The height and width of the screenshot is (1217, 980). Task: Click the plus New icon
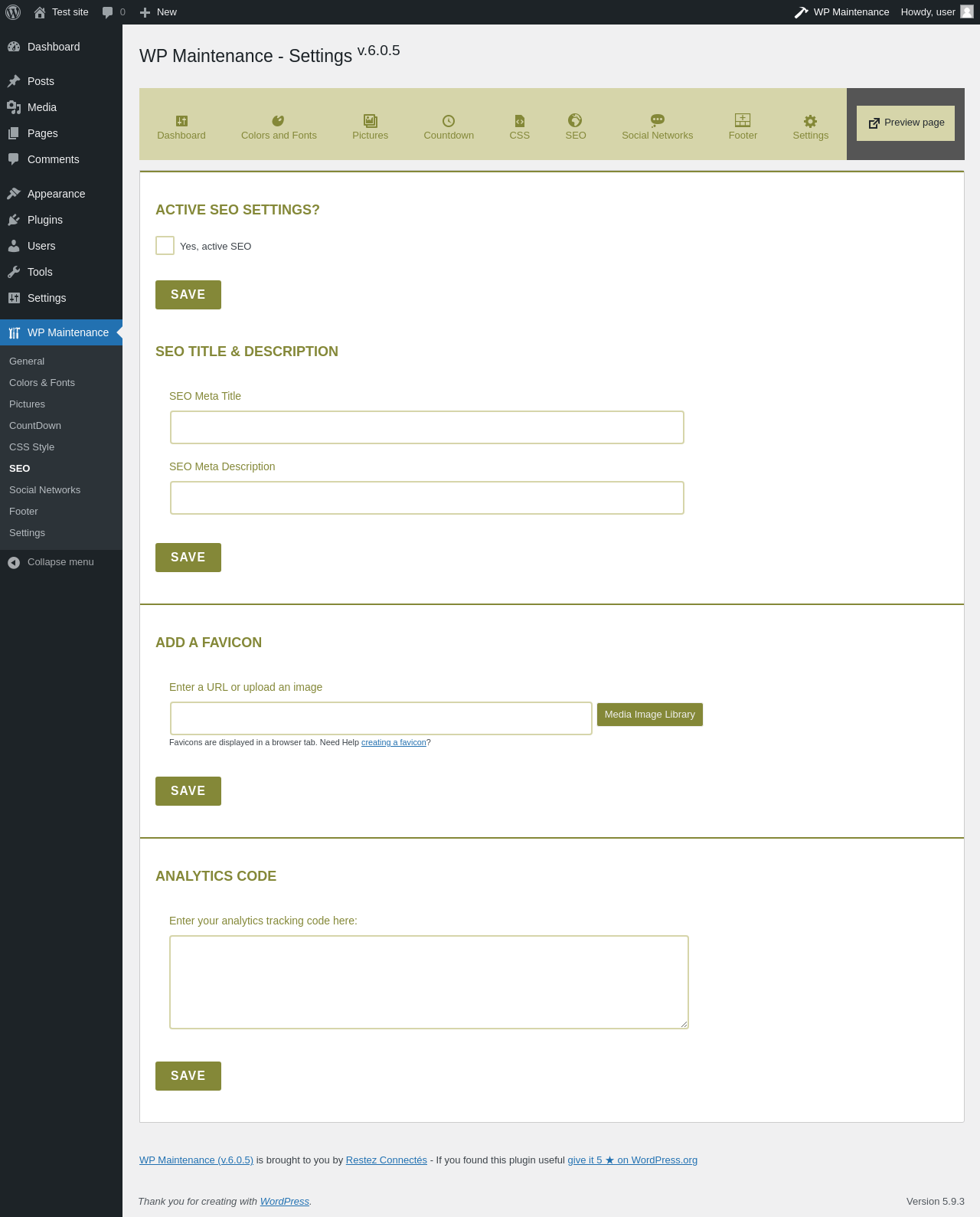pyautogui.click(x=145, y=12)
